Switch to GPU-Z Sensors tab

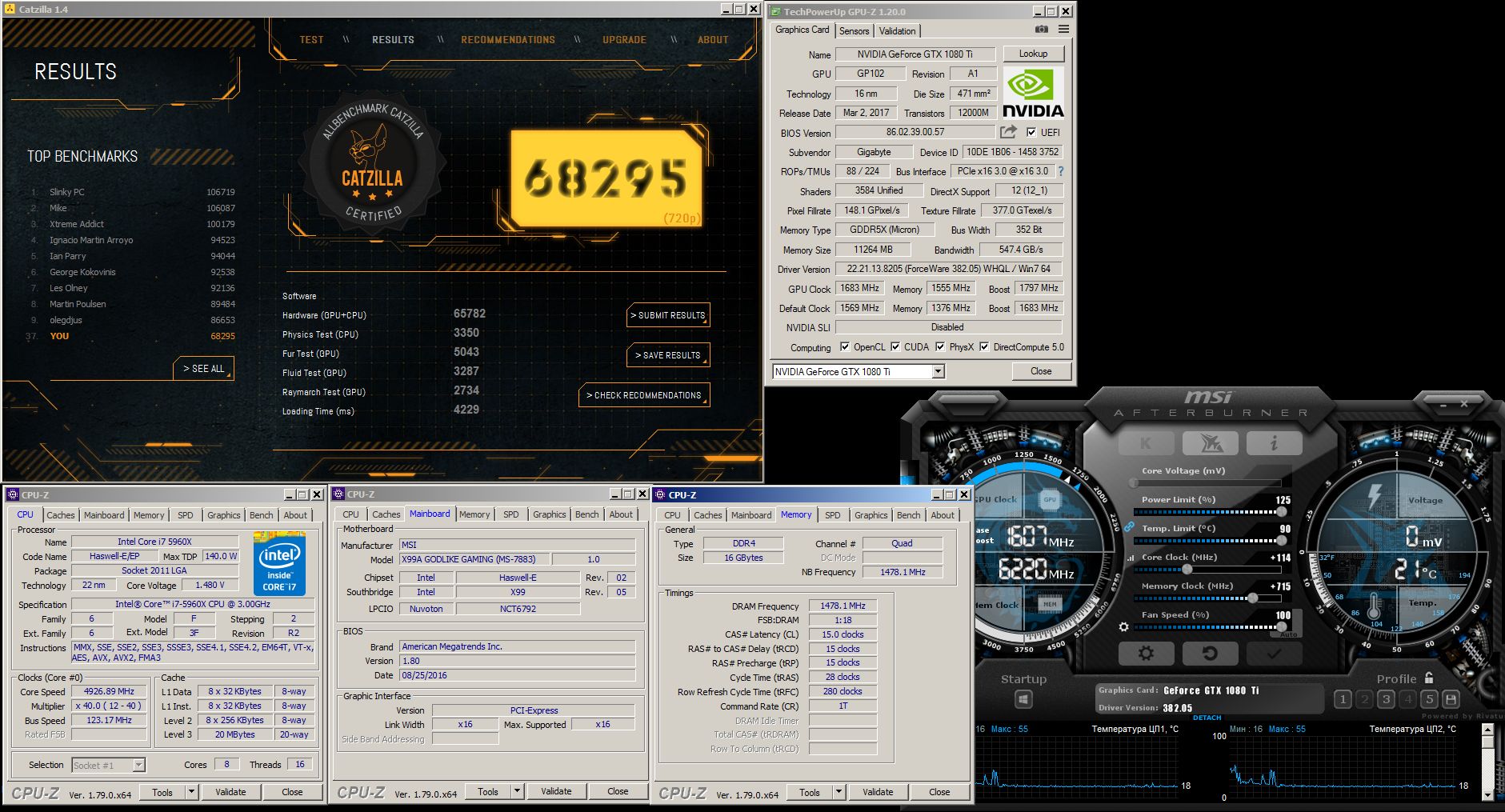[854, 31]
